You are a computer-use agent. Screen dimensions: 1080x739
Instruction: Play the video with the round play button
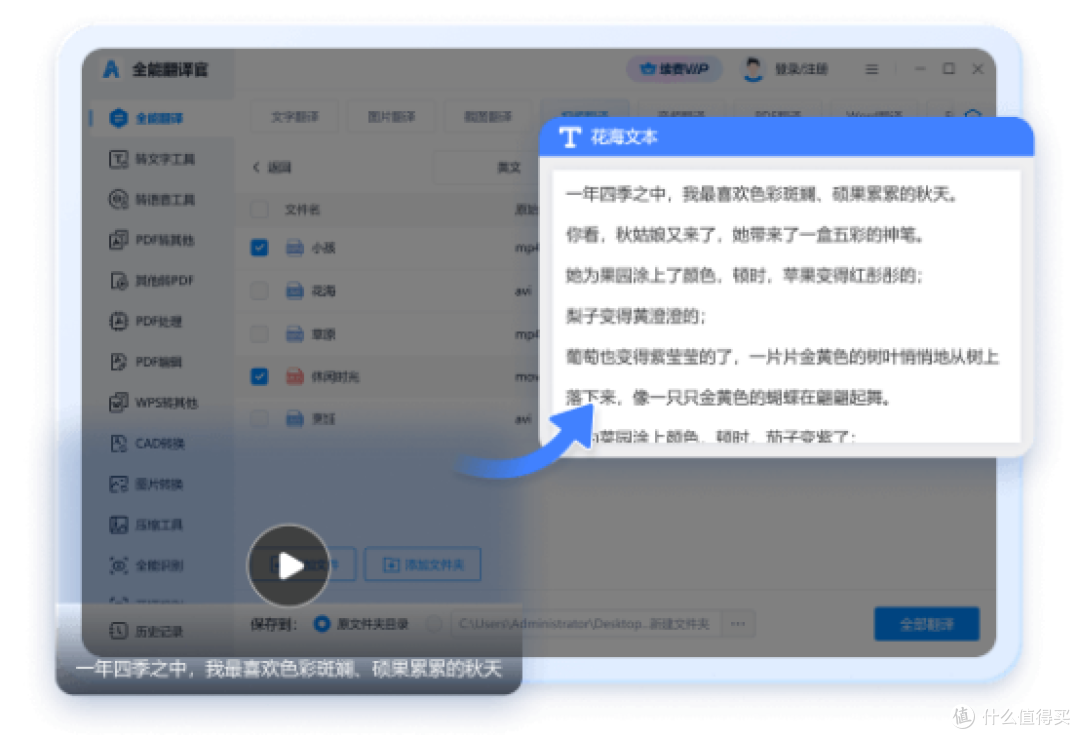coord(289,565)
